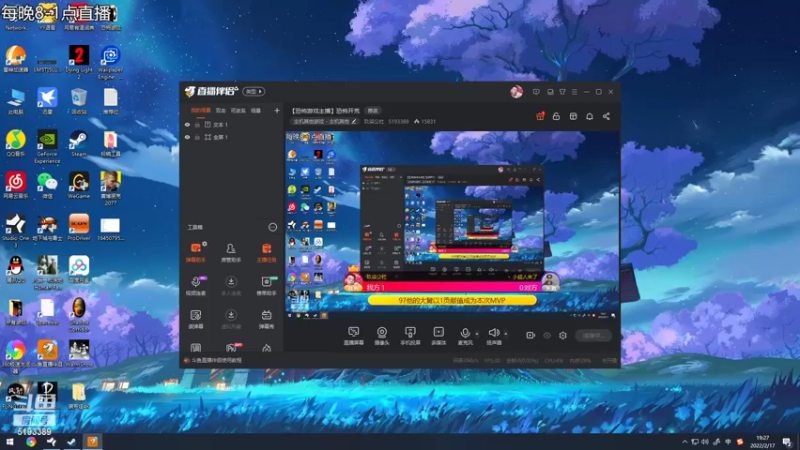Add a new source with plus icon
This screenshot has width=800, height=450.
click(277, 110)
